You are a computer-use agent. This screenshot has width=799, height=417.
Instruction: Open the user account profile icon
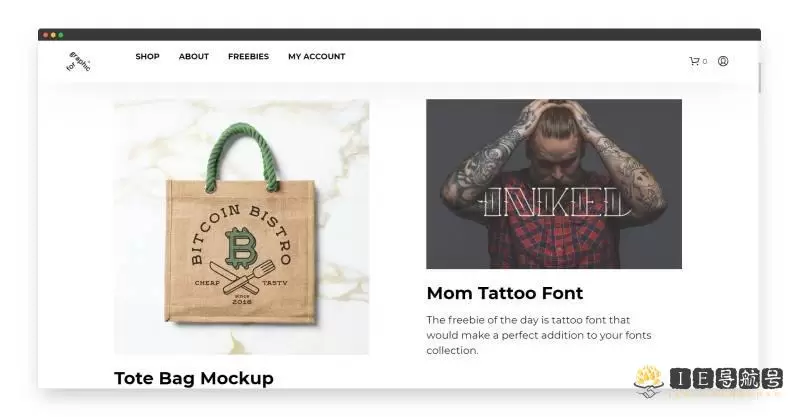(723, 61)
